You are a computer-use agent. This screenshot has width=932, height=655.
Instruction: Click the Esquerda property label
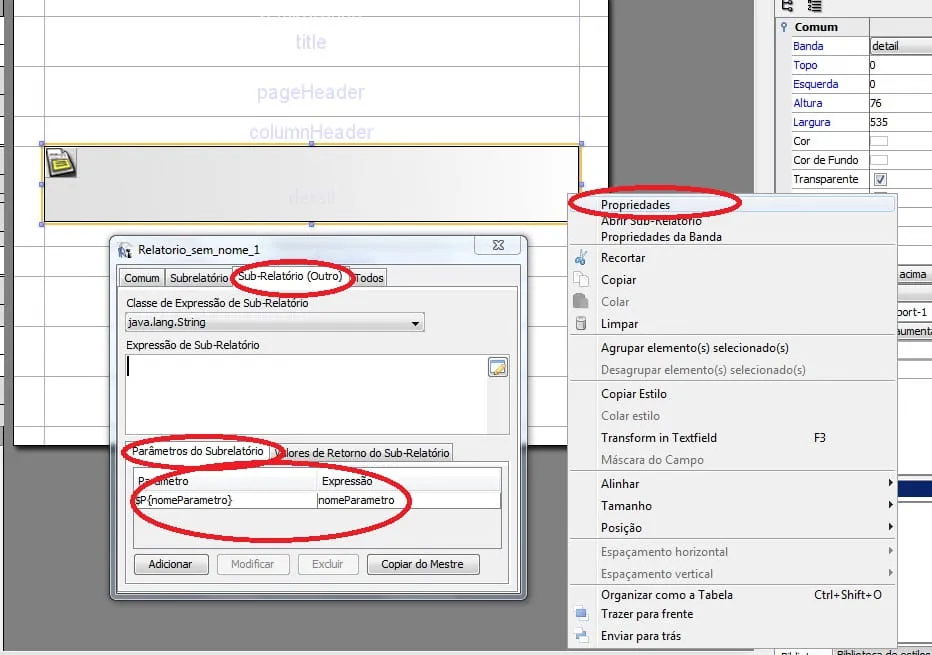816,84
